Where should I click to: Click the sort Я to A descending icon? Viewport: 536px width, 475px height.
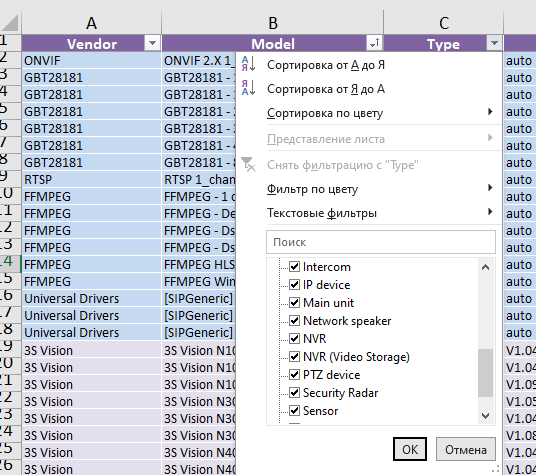coord(249,88)
